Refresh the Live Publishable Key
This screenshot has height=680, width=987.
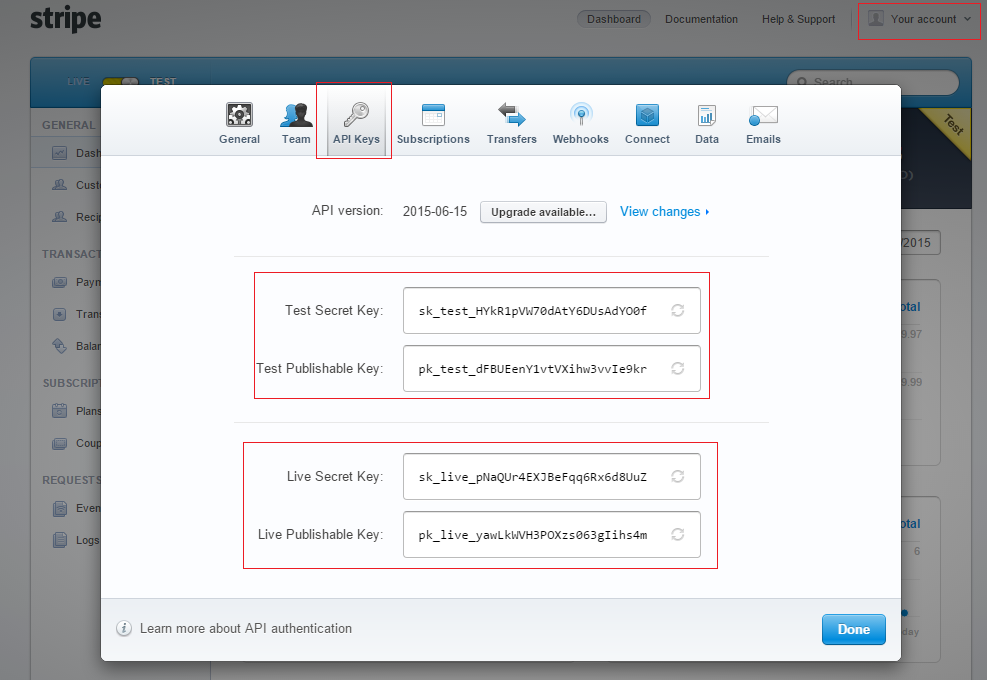(677, 535)
